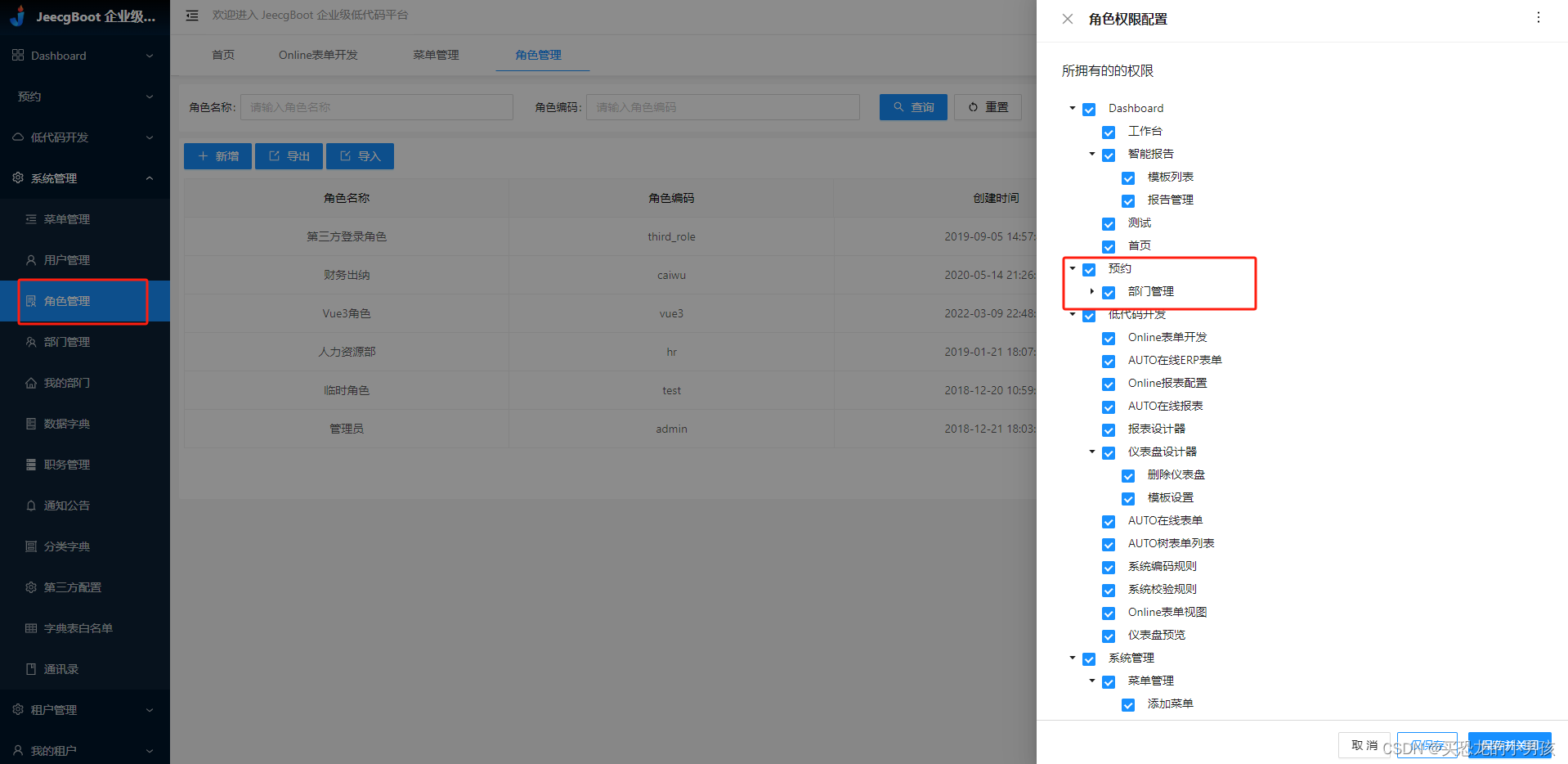The width and height of the screenshot is (1568, 764).
Task: Select the 人力资源部 role name cell
Action: coord(347,352)
